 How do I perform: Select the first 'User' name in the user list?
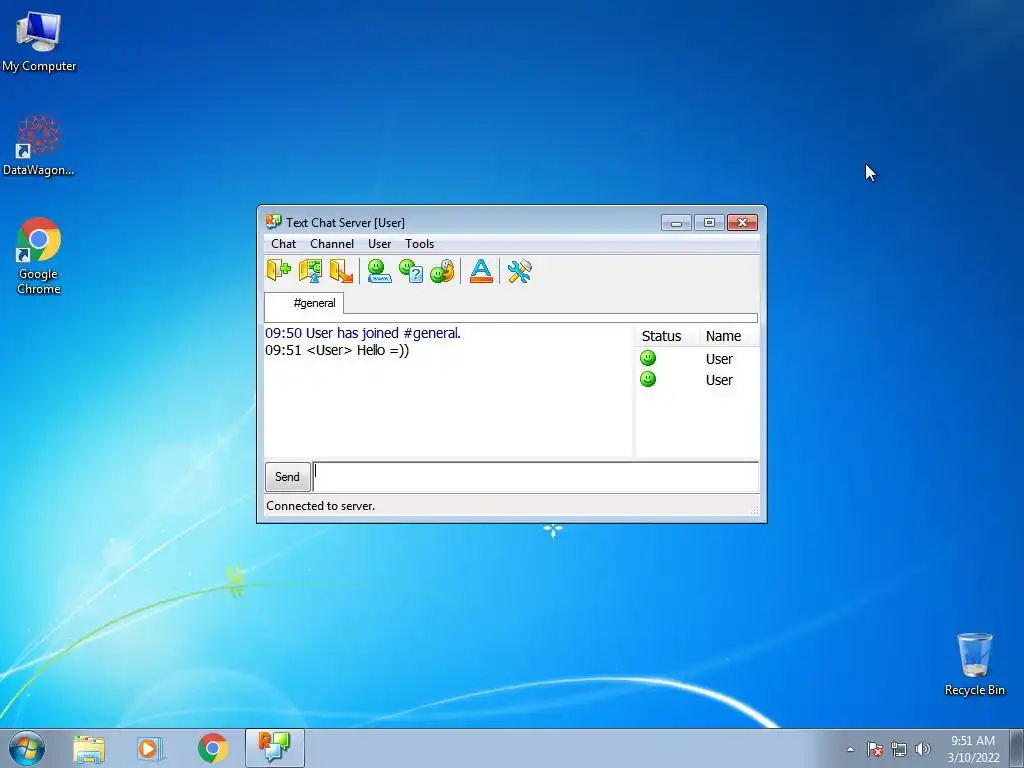(x=719, y=359)
